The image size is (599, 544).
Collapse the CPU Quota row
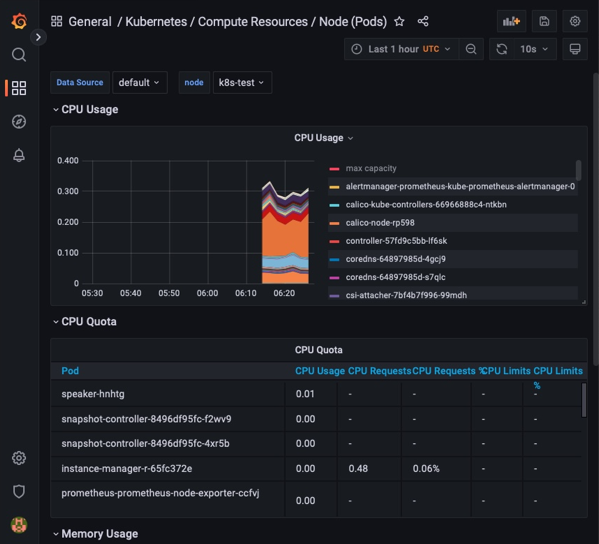click(85, 322)
